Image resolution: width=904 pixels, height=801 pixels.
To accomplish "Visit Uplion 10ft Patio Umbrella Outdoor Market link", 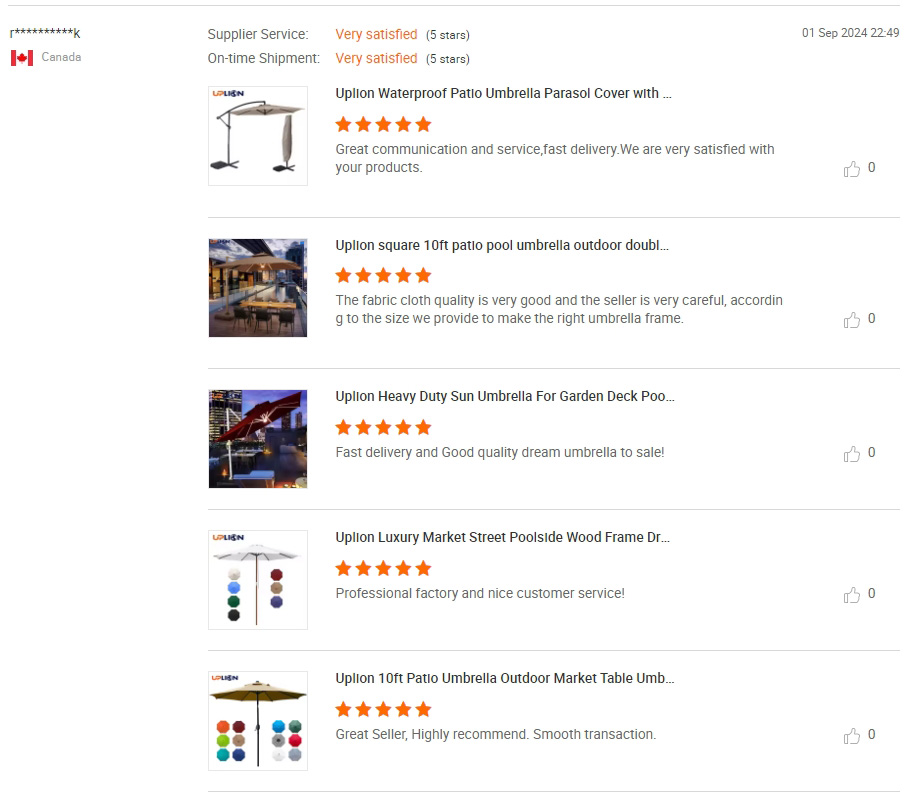I will 505,678.
